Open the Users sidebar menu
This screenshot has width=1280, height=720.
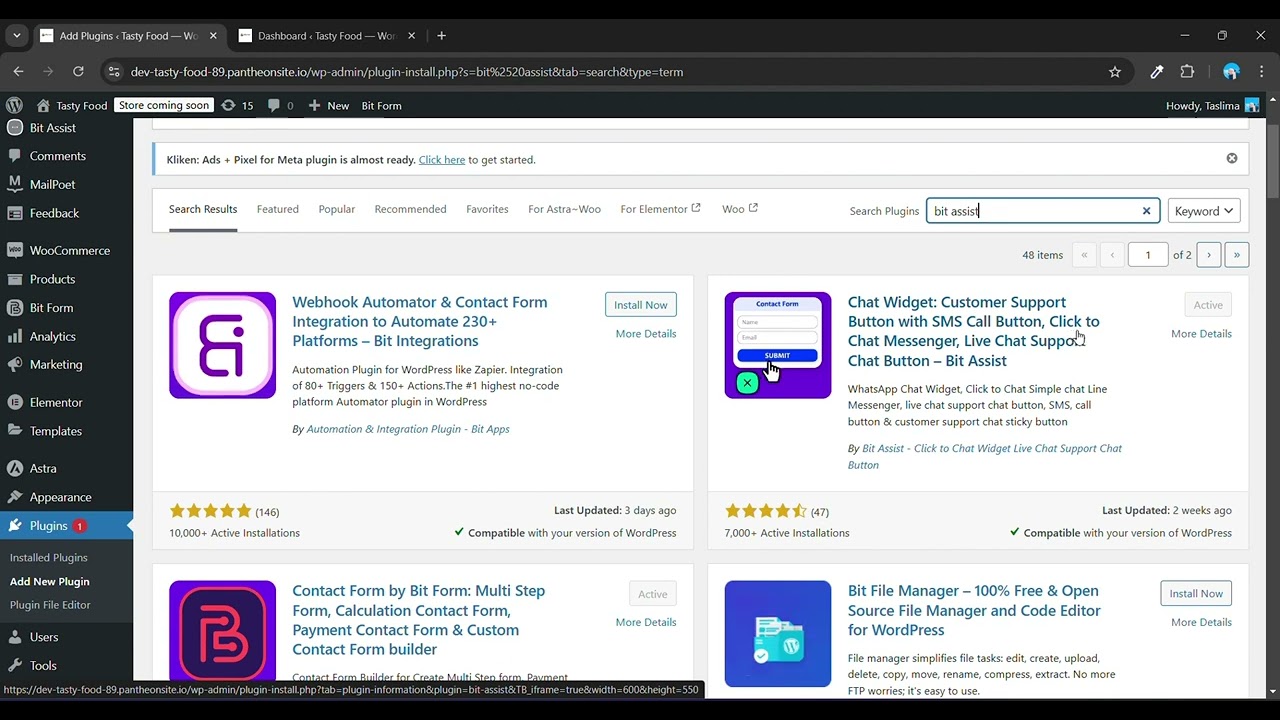coord(66,637)
